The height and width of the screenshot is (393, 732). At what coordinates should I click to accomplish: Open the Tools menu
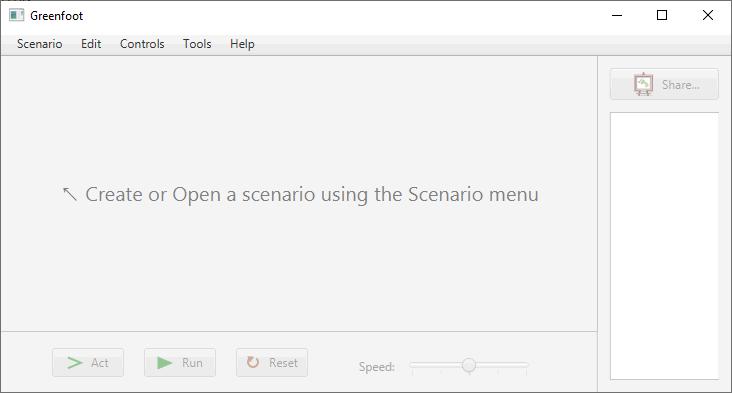[x=197, y=44]
